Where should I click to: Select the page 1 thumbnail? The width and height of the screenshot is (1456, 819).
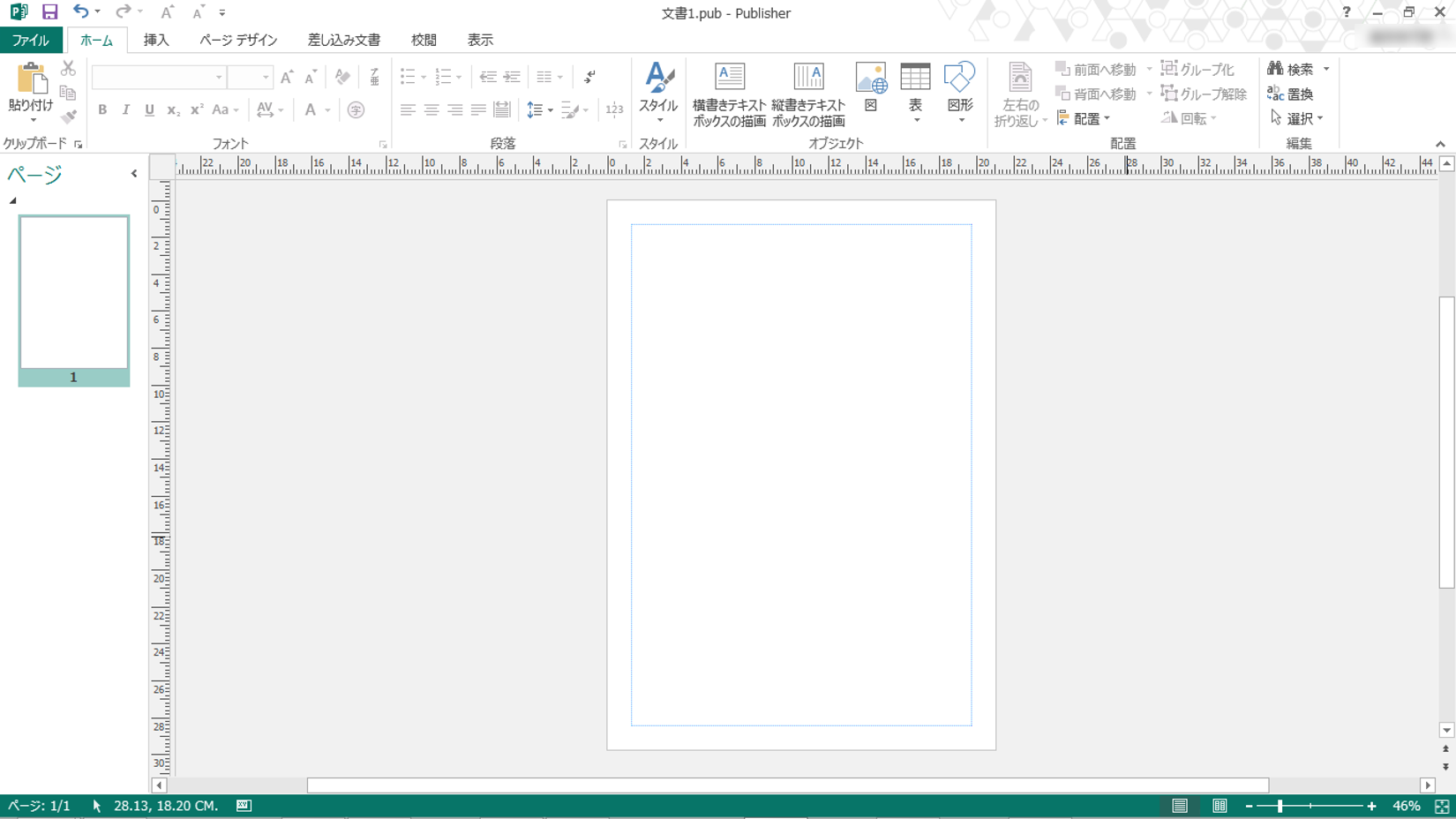tap(74, 293)
